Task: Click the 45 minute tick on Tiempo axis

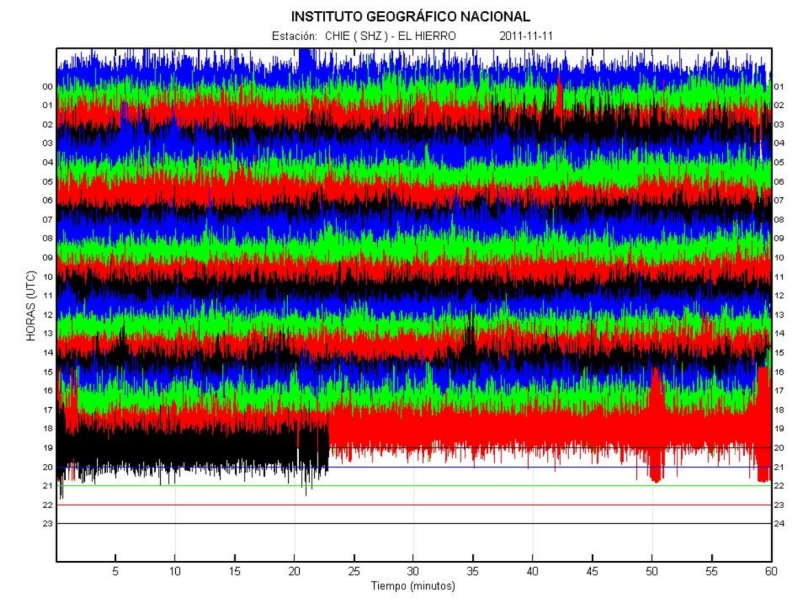Action: (x=592, y=571)
